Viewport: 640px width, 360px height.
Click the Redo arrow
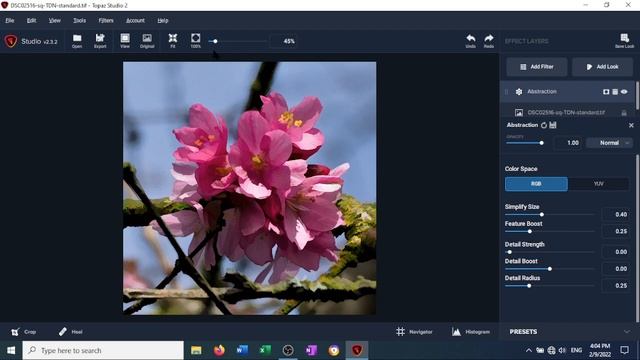tap(489, 41)
